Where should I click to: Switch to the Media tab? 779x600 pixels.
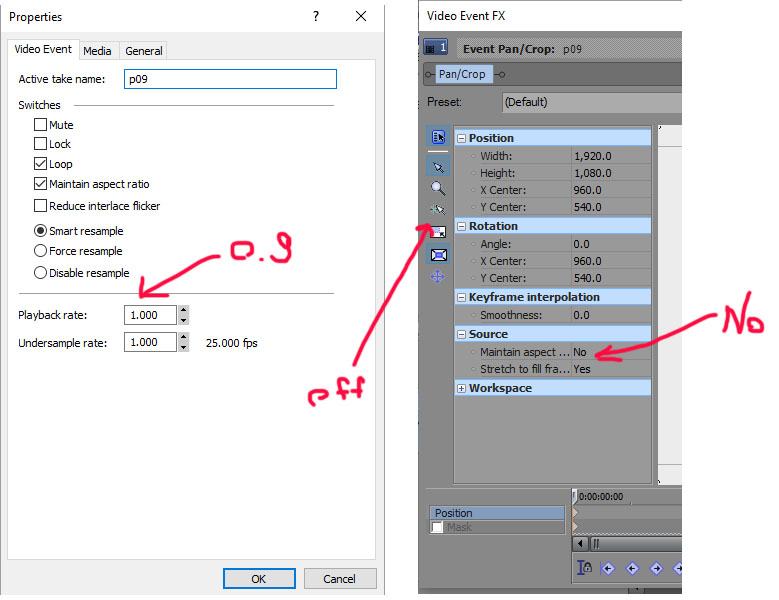point(97,51)
